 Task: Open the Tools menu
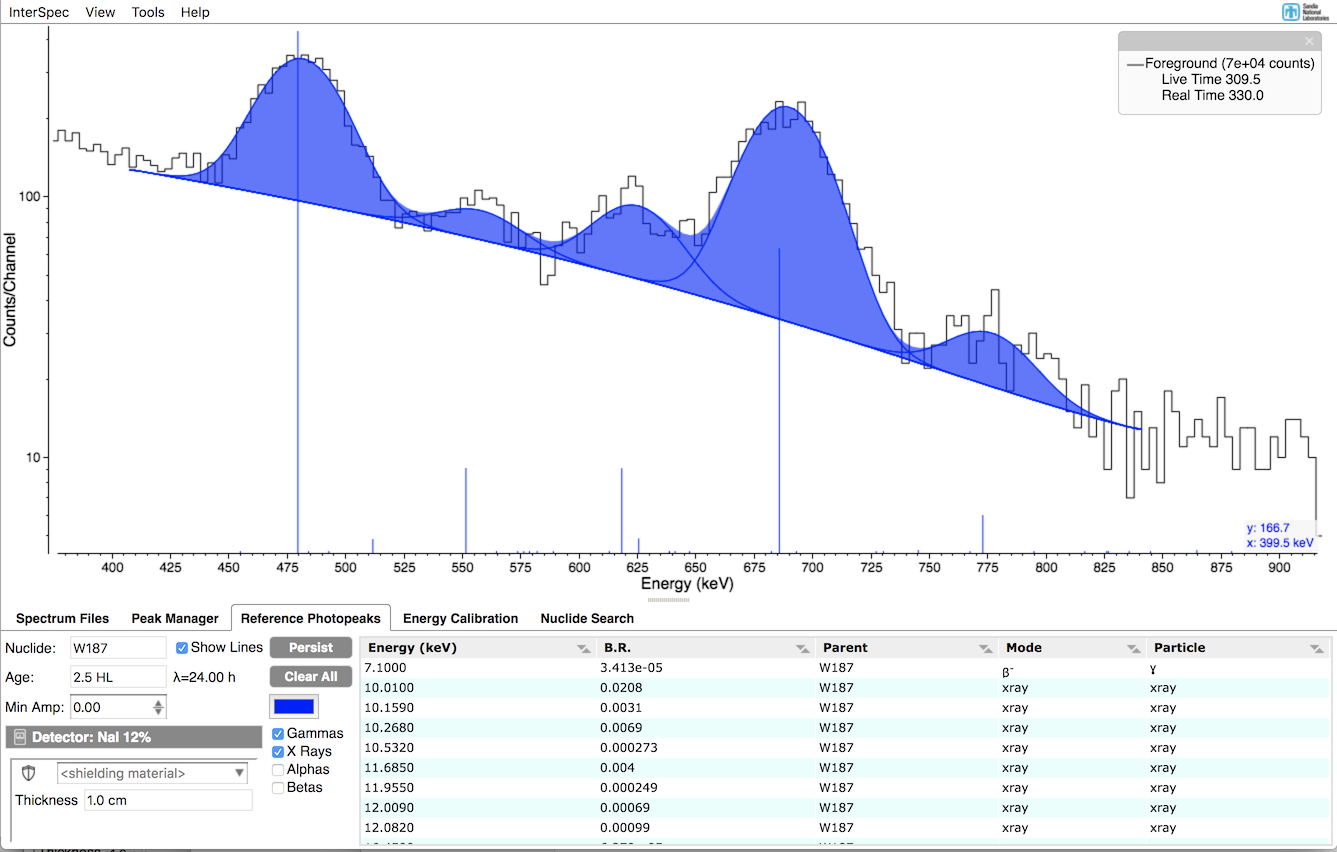[x=148, y=12]
